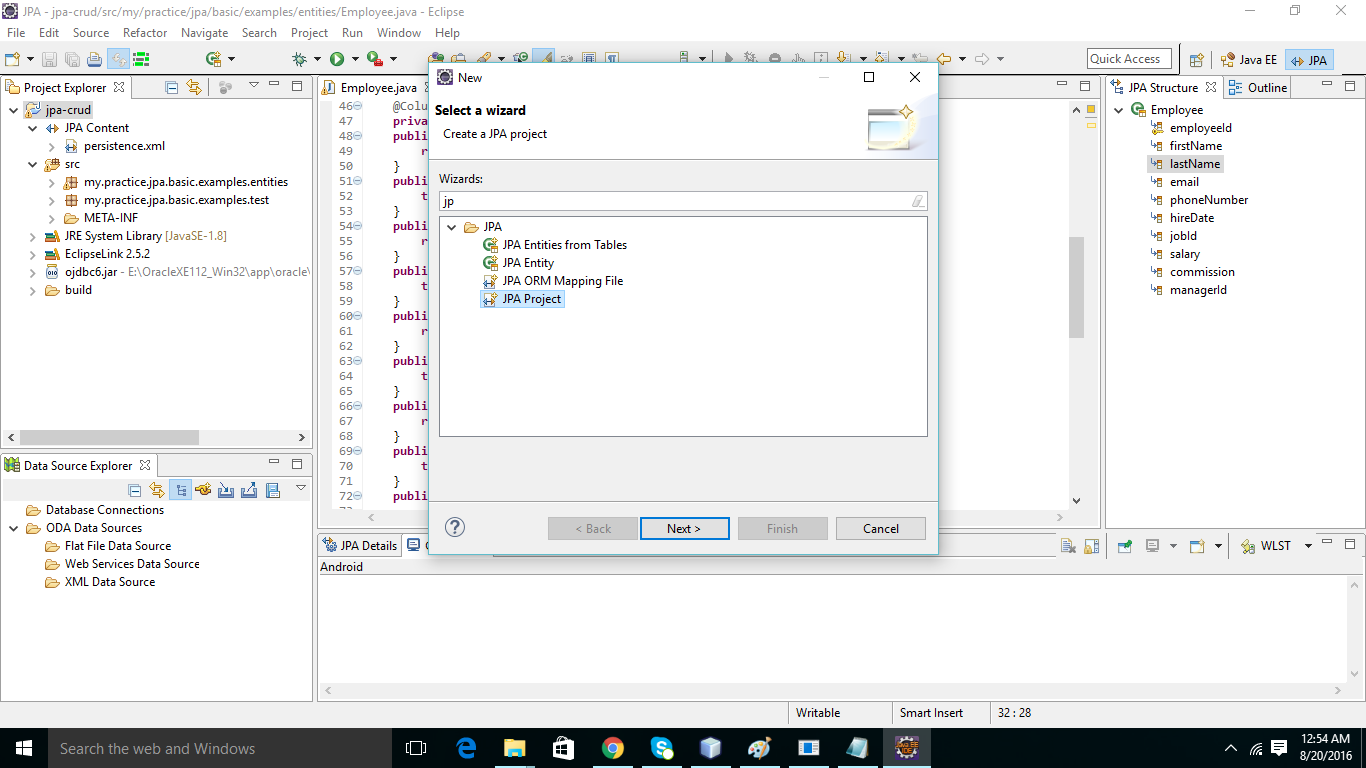
Task: Cancel the New wizard dialog
Action: 880,528
